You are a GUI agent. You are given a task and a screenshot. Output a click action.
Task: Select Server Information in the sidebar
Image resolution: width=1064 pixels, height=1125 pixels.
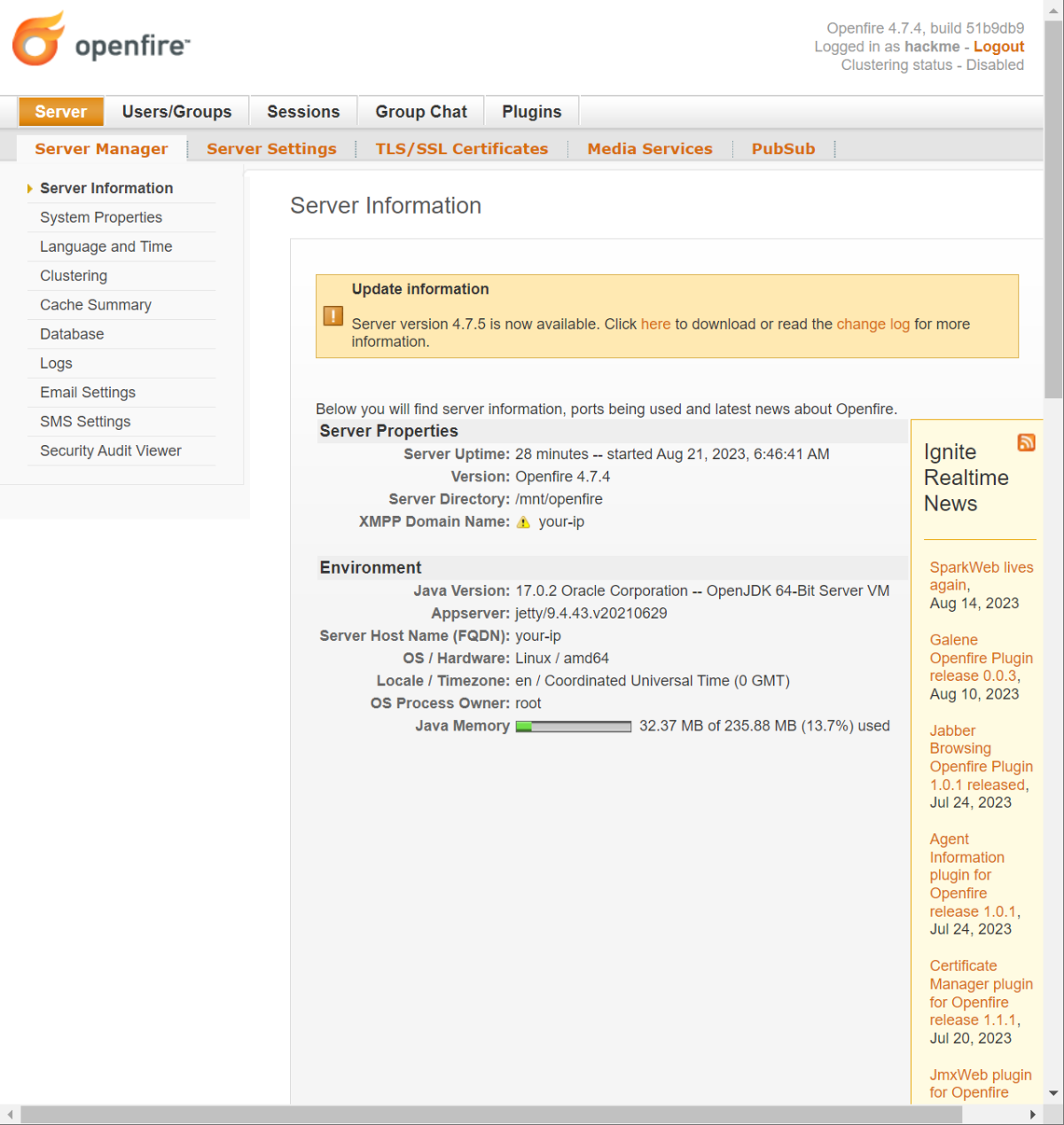[106, 188]
